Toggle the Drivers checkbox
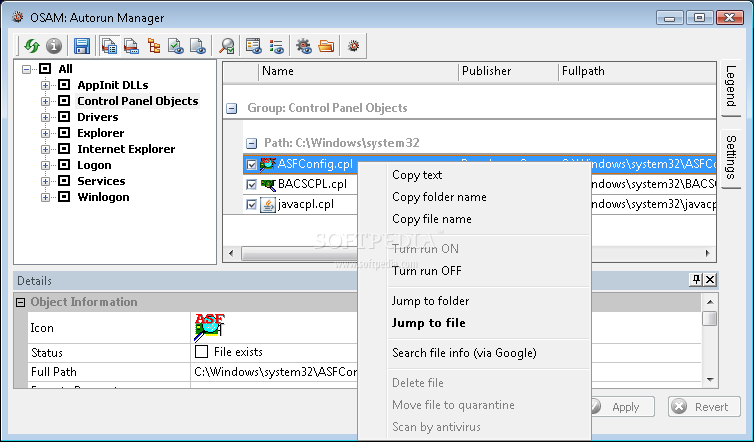754x442 pixels. pos(64,117)
